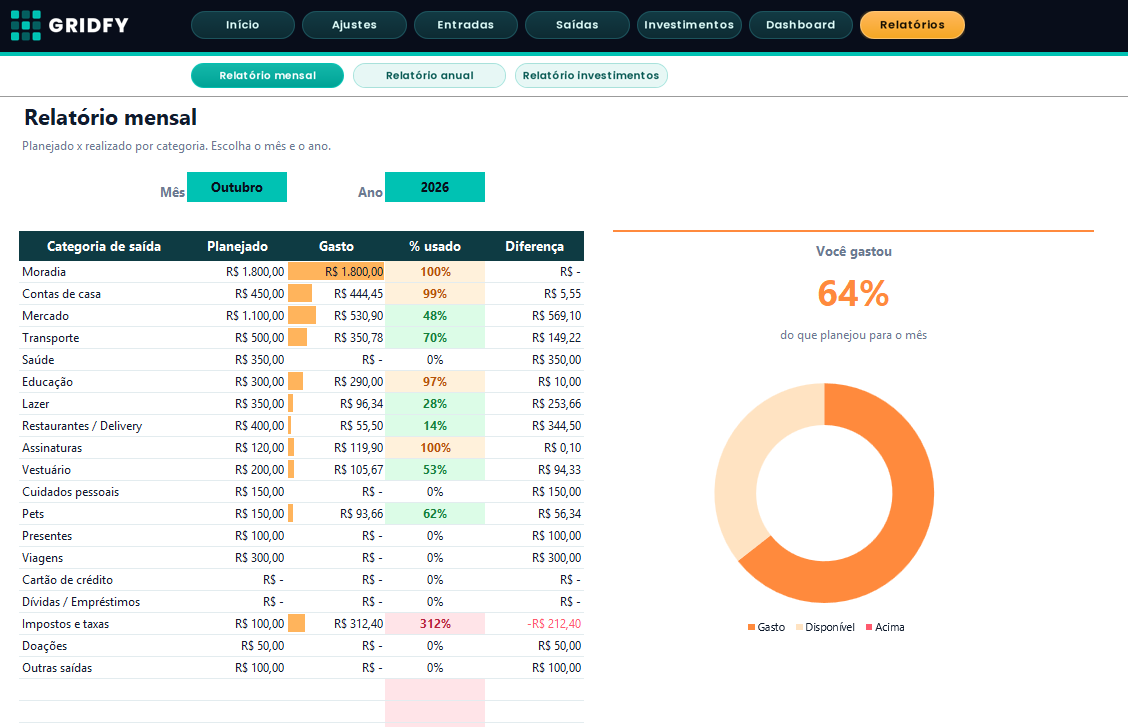Viewport: 1128px width, 727px height.
Task: Click the Gridfy logo icon
Action: click(x=26, y=25)
